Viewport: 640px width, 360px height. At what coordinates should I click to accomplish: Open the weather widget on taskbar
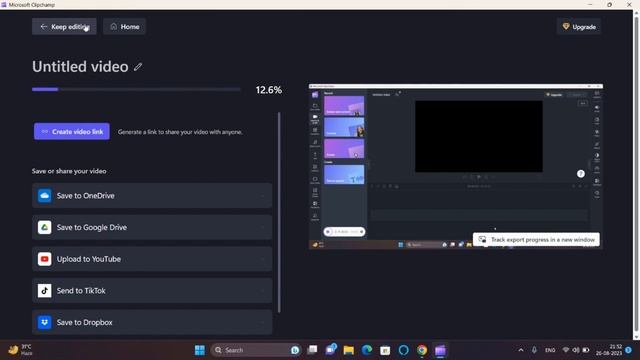click(20, 350)
